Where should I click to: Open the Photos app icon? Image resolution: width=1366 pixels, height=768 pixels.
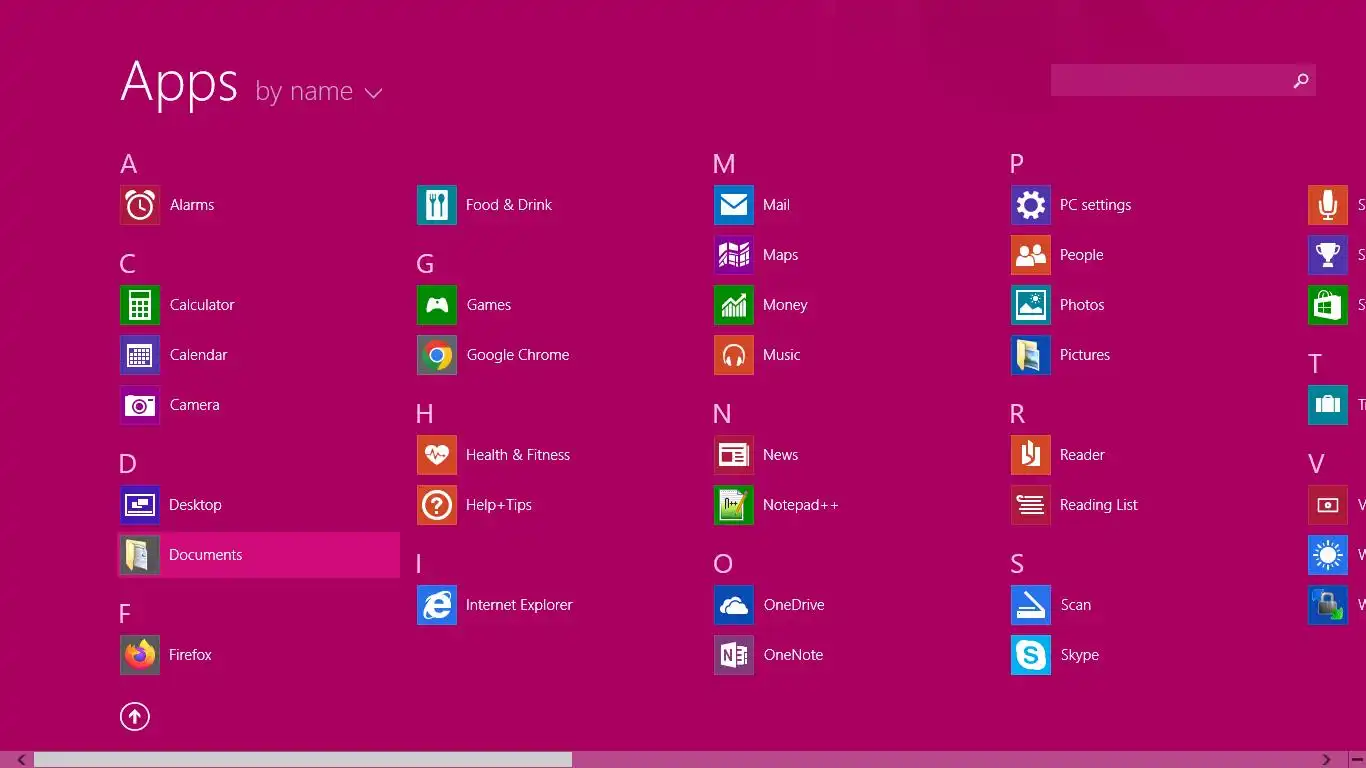point(1031,305)
